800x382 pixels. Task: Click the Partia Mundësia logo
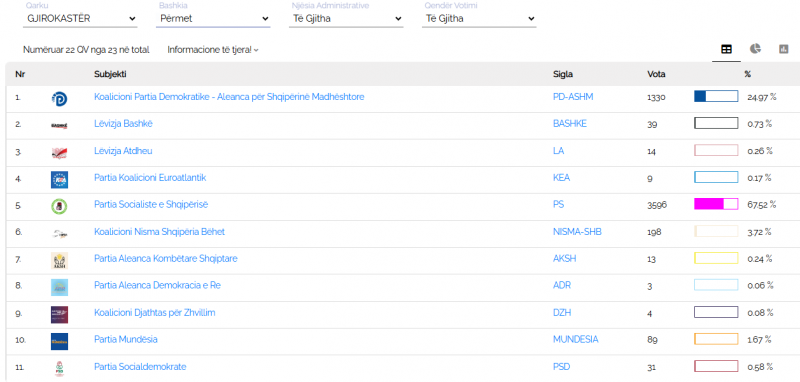click(x=59, y=341)
